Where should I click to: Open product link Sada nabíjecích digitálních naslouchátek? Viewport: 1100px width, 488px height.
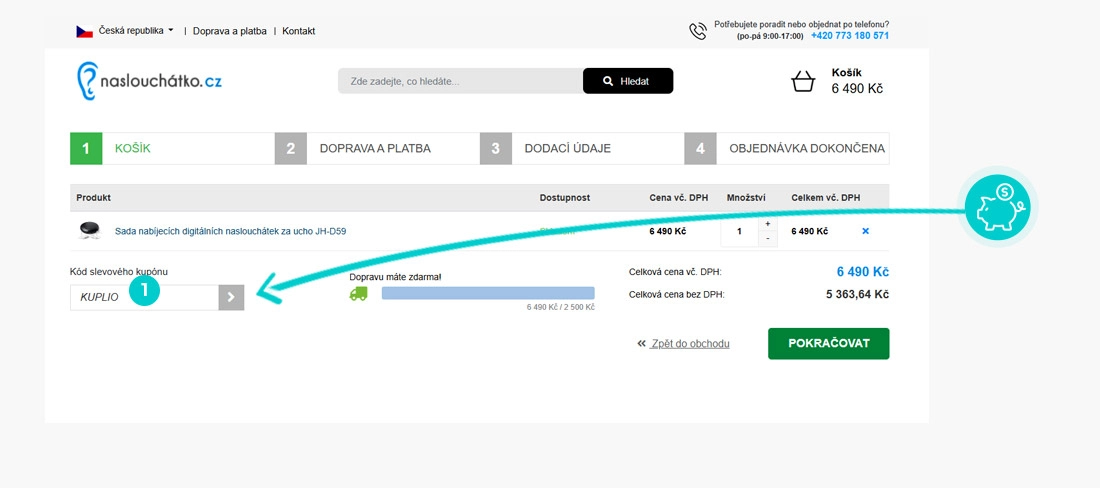pos(230,231)
